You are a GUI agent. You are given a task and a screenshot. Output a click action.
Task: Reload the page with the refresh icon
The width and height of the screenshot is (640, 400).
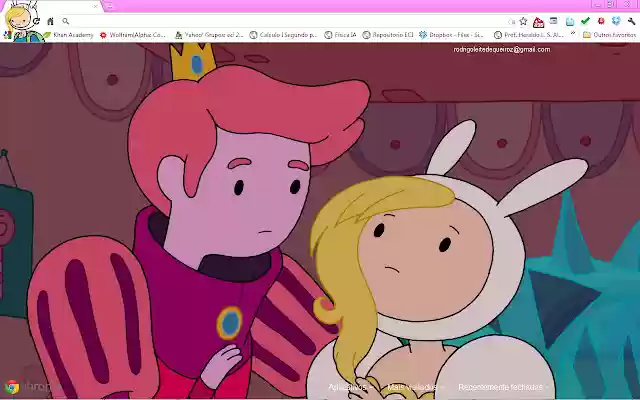(36, 21)
